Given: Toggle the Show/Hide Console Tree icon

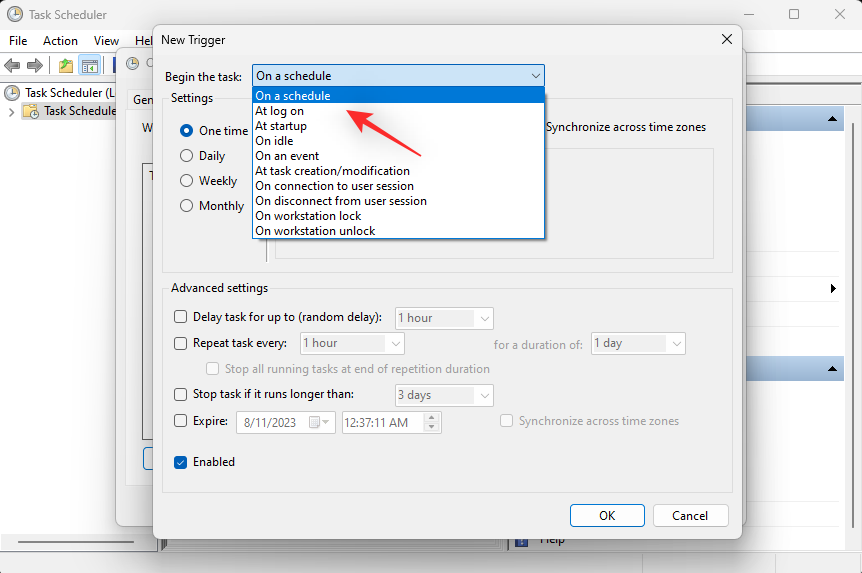Looking at the screenshot, I should (90, 66).
